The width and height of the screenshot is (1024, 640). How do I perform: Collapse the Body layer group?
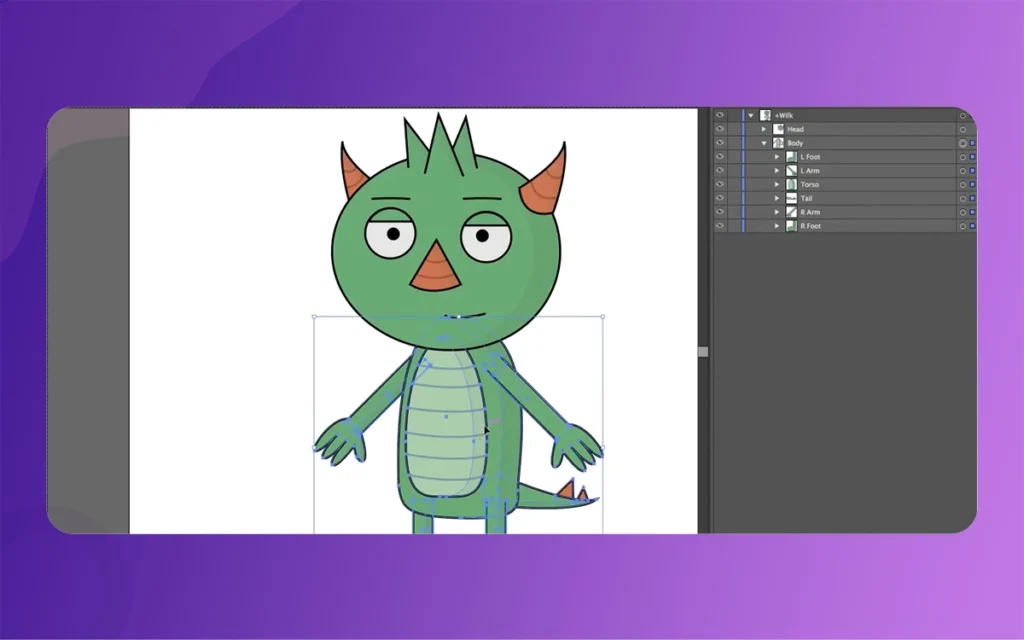(764, 143)
